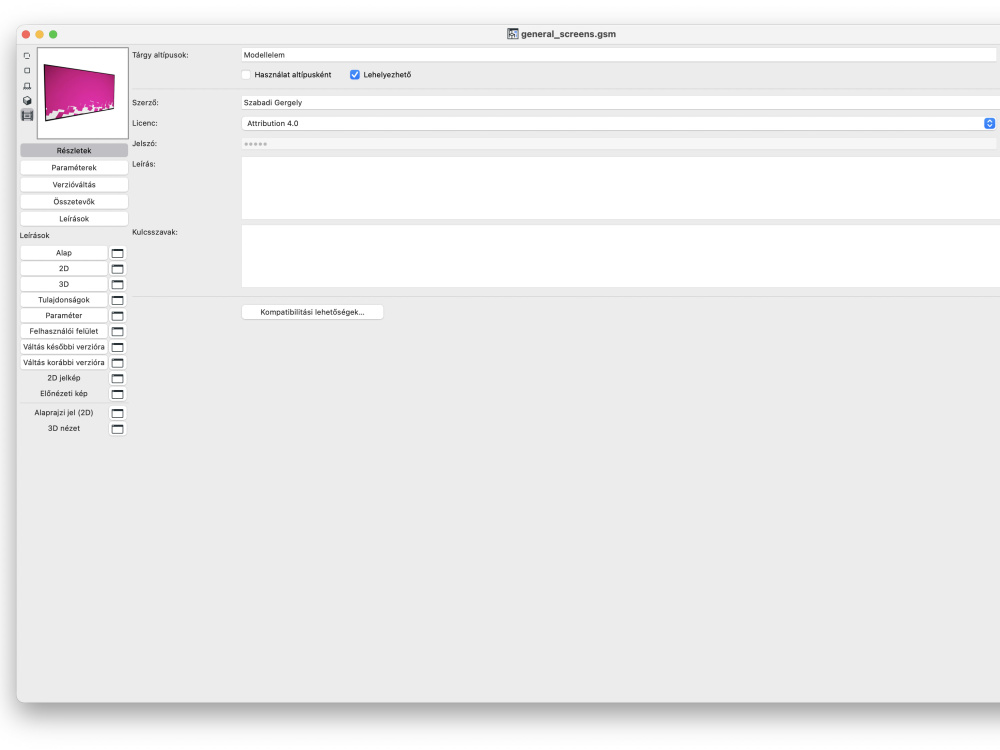This screenshot has height=750, width=1000.
Task: Click the Kompatibilitási lehetőségek... button
Action: point(312,312)
